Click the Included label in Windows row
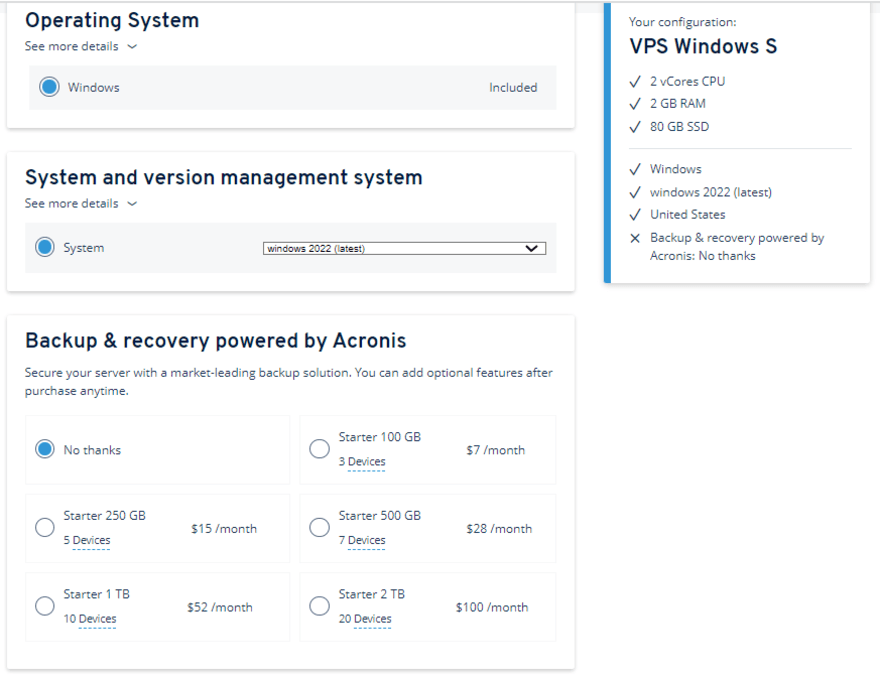The width and height of the screenshot is (880, 678). (513, 88)
